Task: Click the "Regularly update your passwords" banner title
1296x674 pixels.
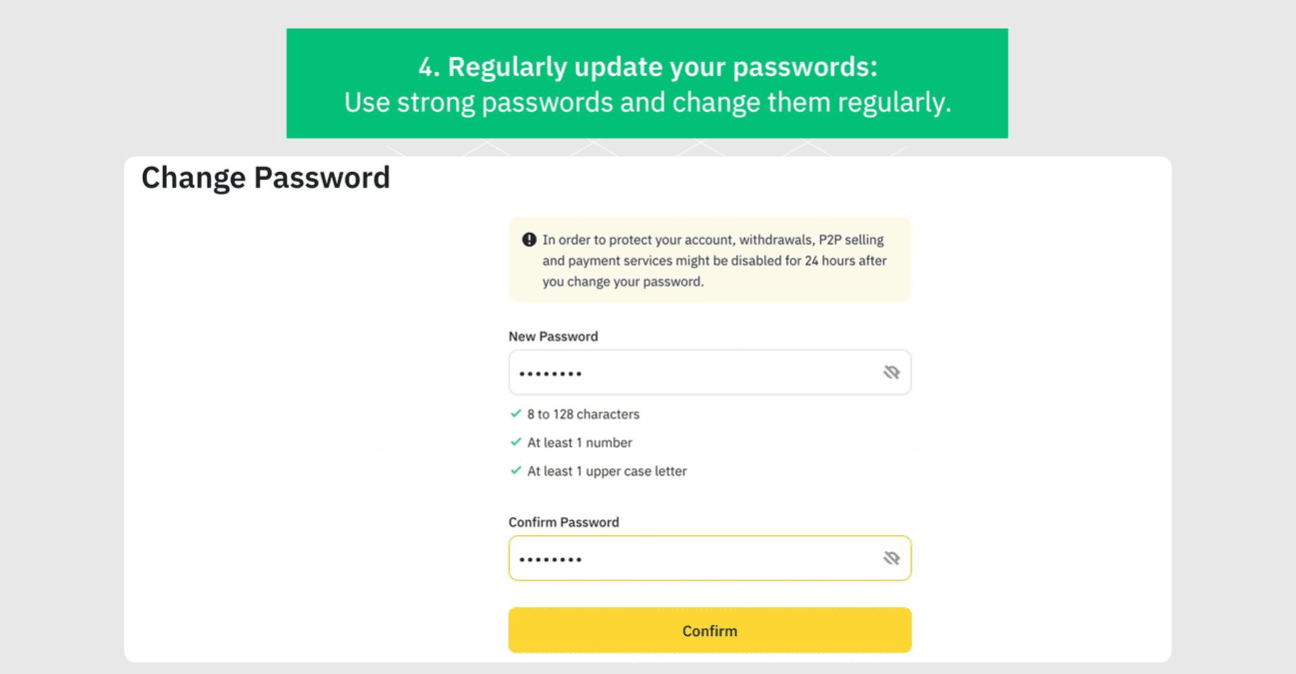Action: tap(647, 67)
